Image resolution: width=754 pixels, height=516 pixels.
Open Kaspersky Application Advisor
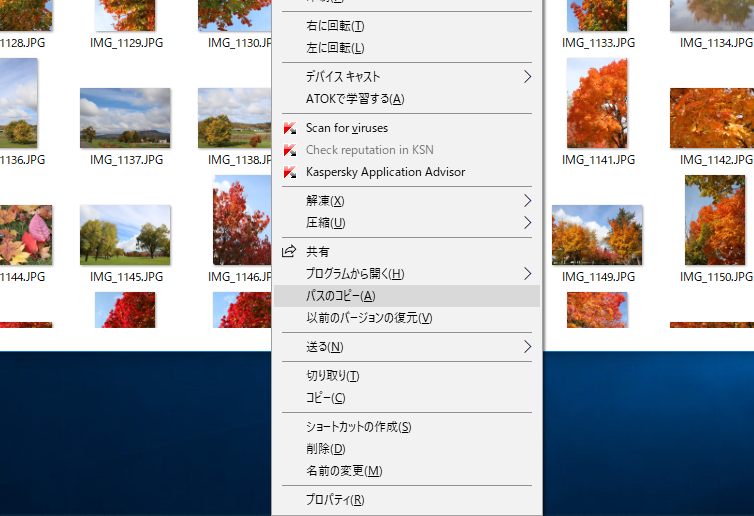[x=407, y=172]
